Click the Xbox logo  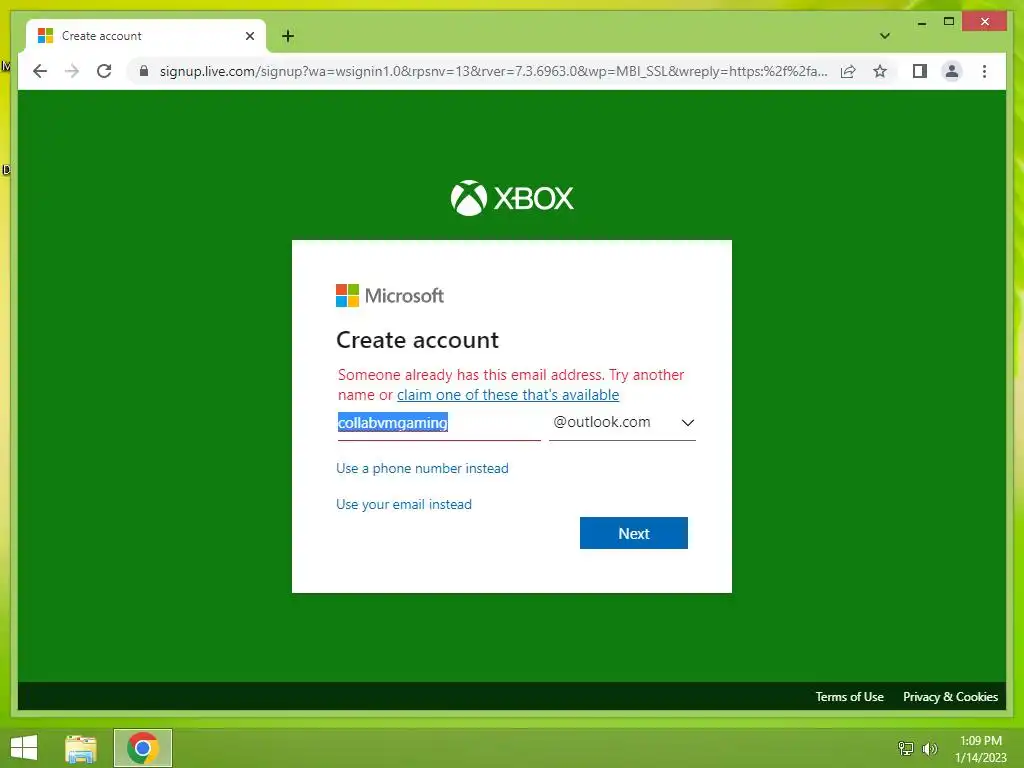512,198
